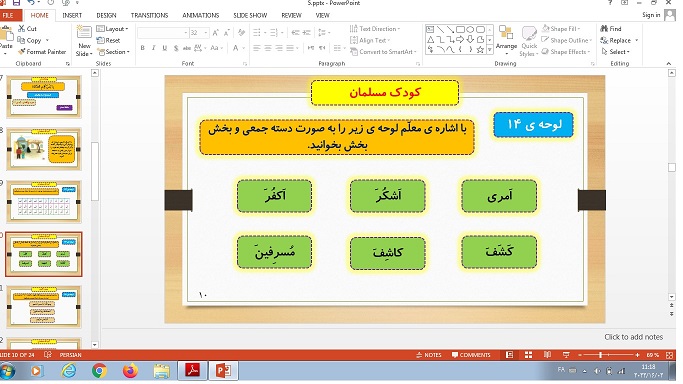
Task: Start Slide Show from status bar
Action: (x=566, y=355)
